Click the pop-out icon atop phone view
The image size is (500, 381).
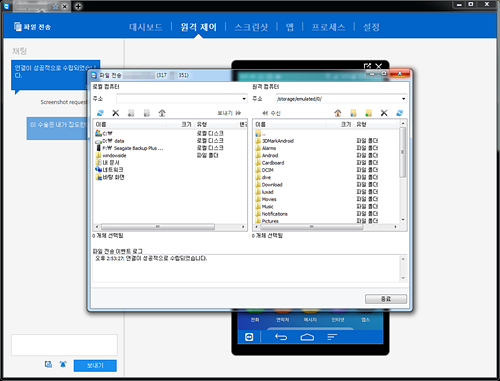[x=367, y=66]
